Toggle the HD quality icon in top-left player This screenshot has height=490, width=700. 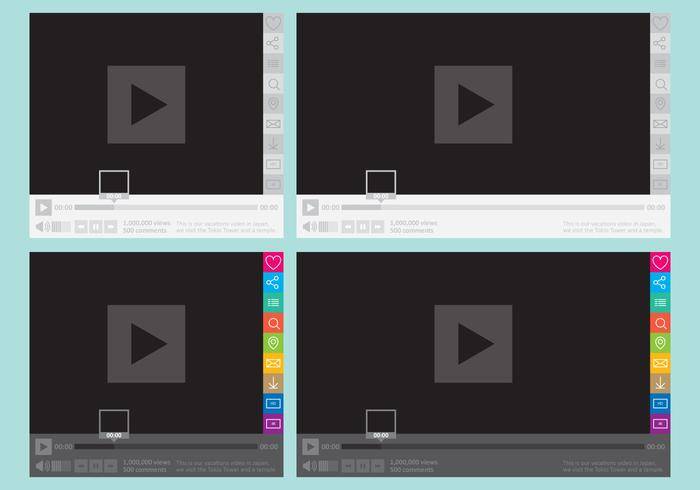[273, 164]
